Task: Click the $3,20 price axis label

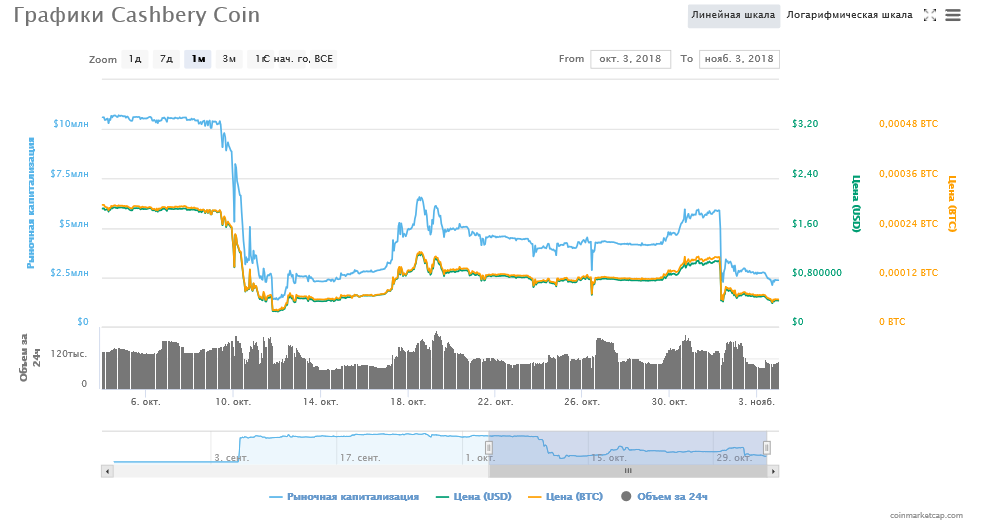Action: (x=805, y=124)
